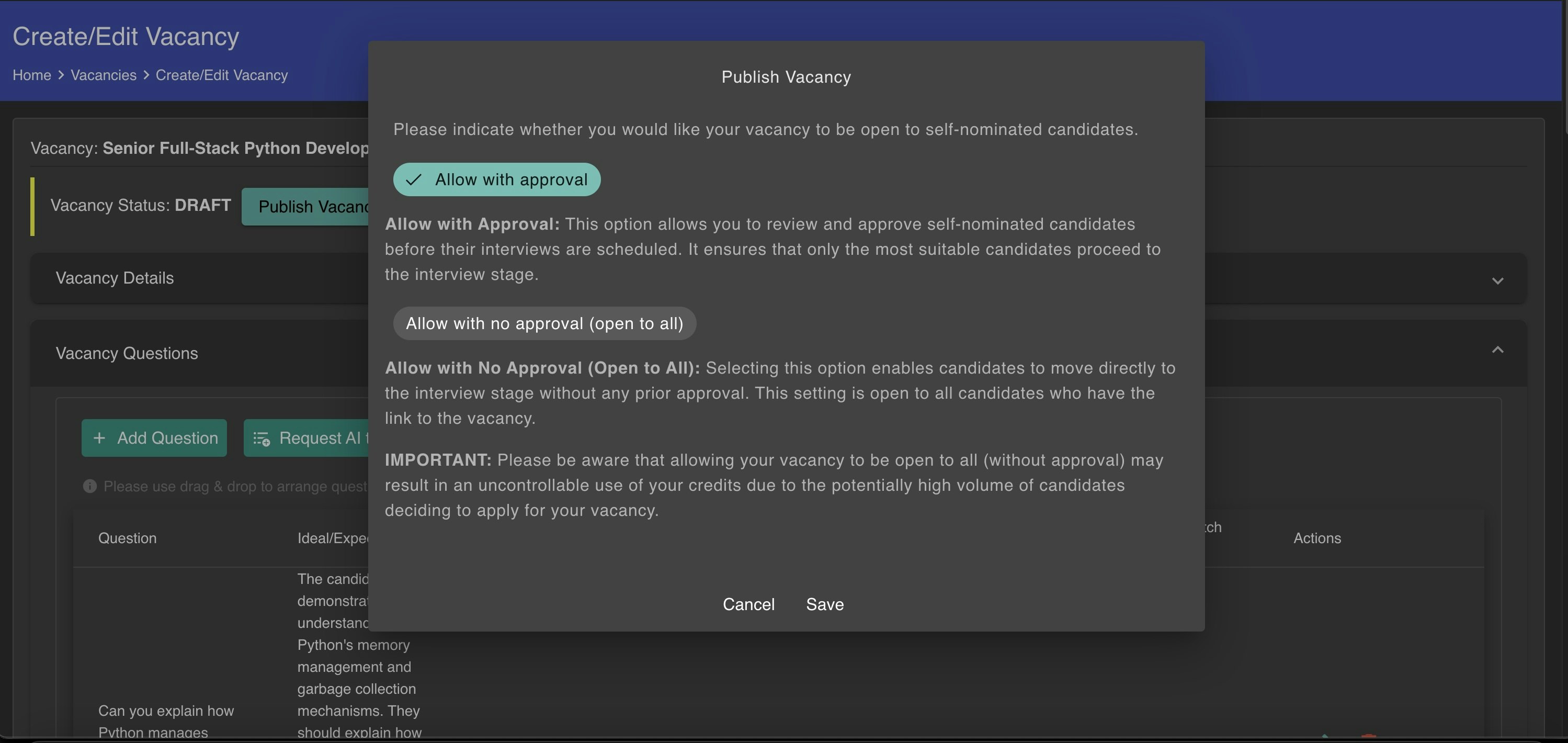1568x743 pixels.
Task: Open the Vacancies breadcrumb link
Action: pos(104,75)
